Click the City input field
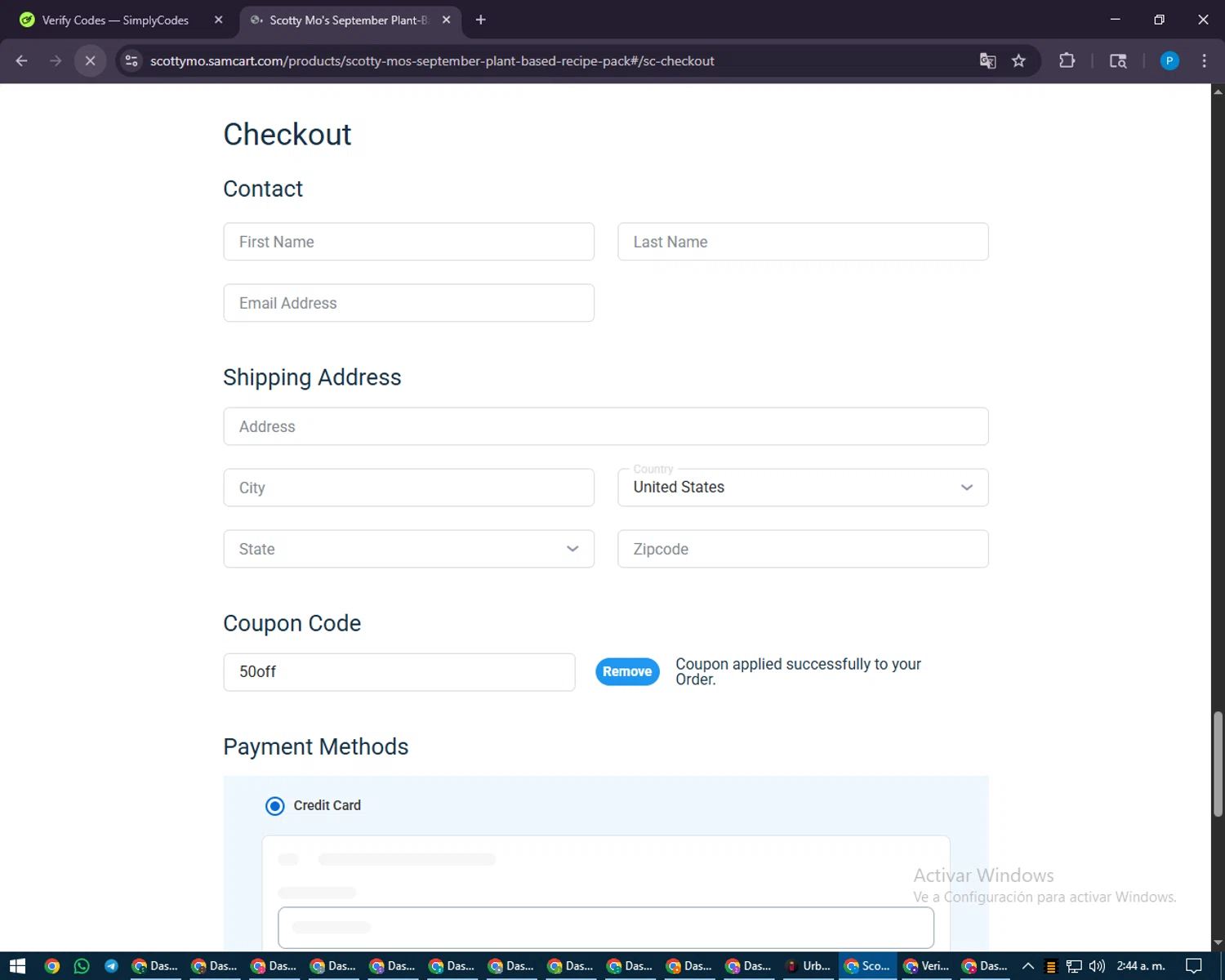The width and height of the screenshot is (1225, 980). point(408,488)
